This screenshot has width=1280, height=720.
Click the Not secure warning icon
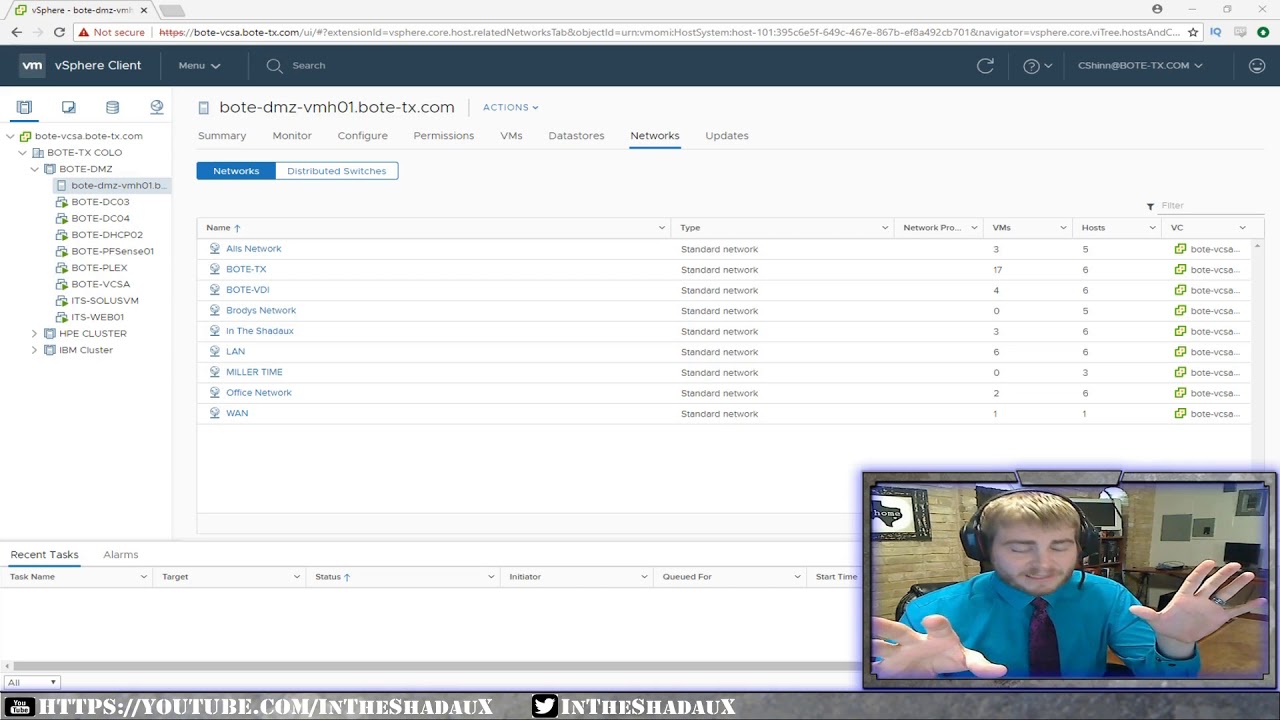coord(84,32)
